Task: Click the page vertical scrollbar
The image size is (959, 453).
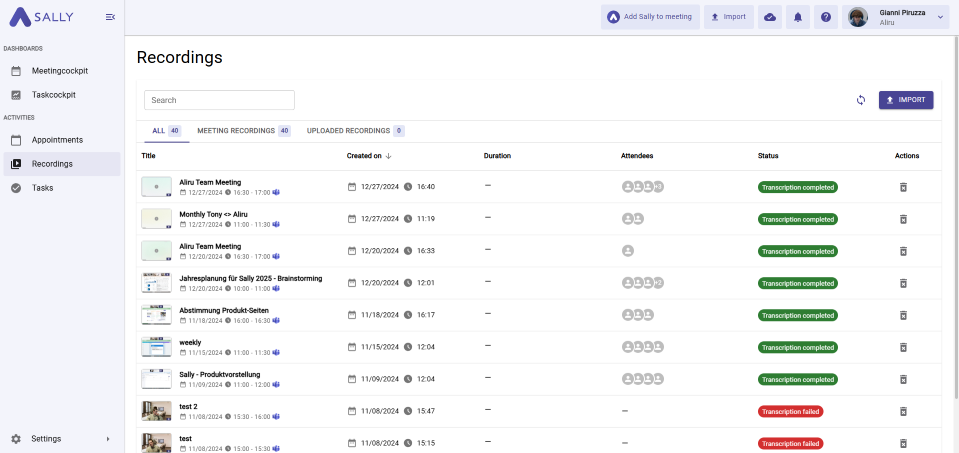Action: coord(956,220)
